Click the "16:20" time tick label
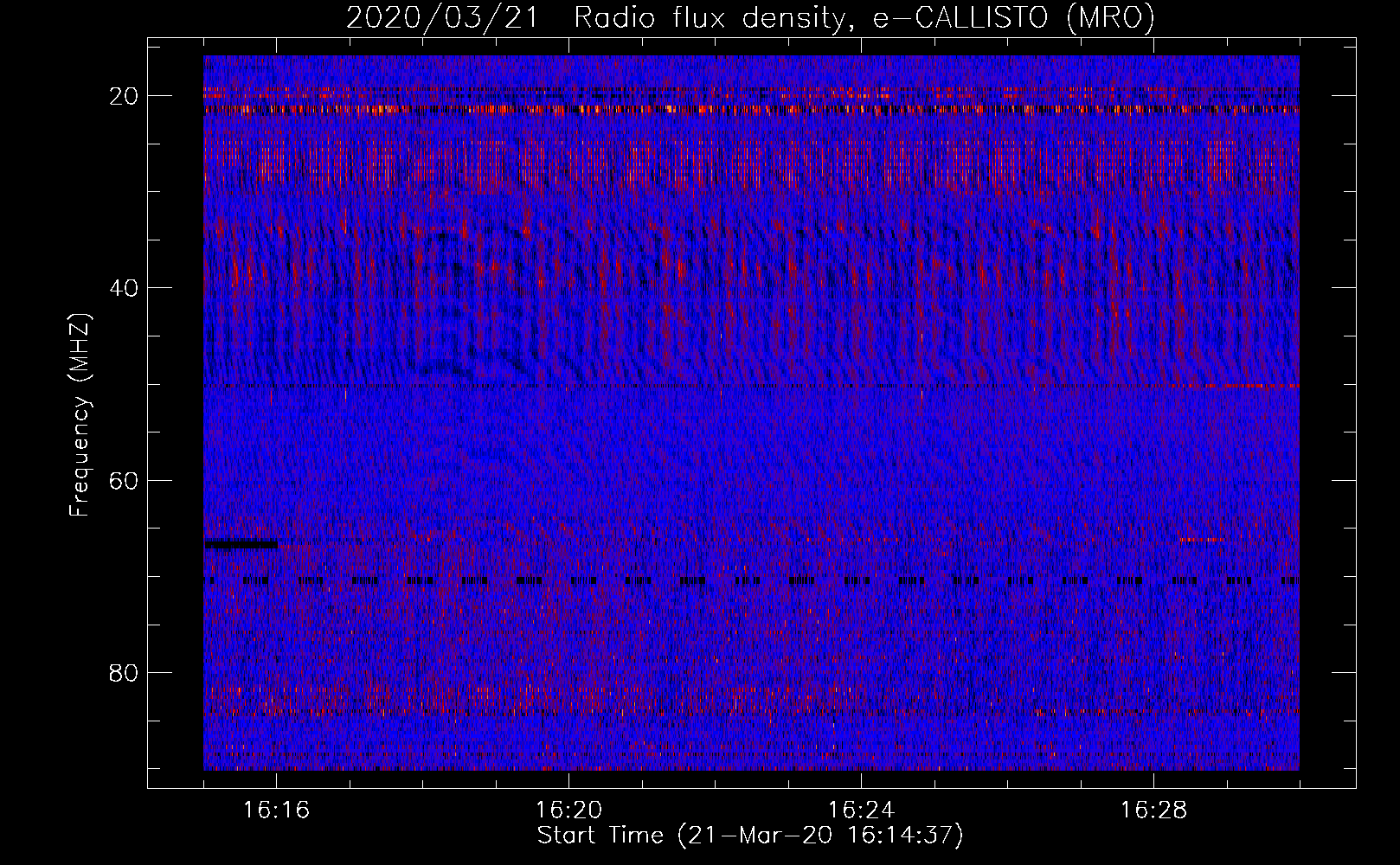Image resolution: width=1400 pixels, height=865 pixels. (x=568, y=811)
